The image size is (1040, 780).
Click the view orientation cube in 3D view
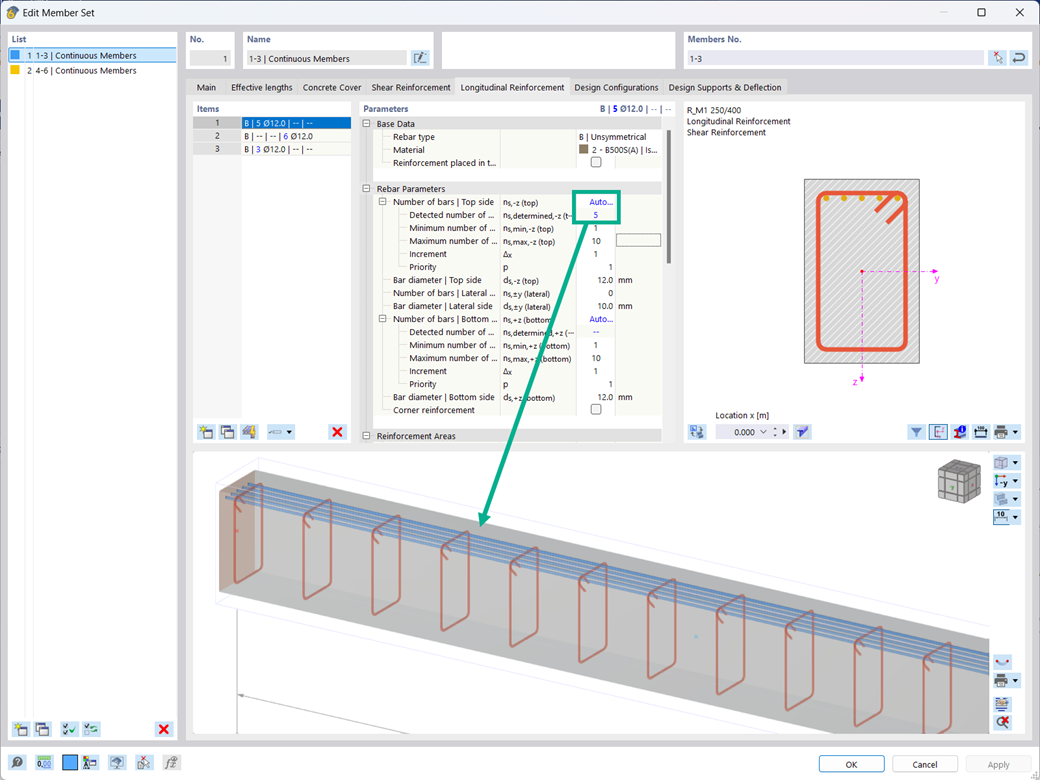[958, 481]
